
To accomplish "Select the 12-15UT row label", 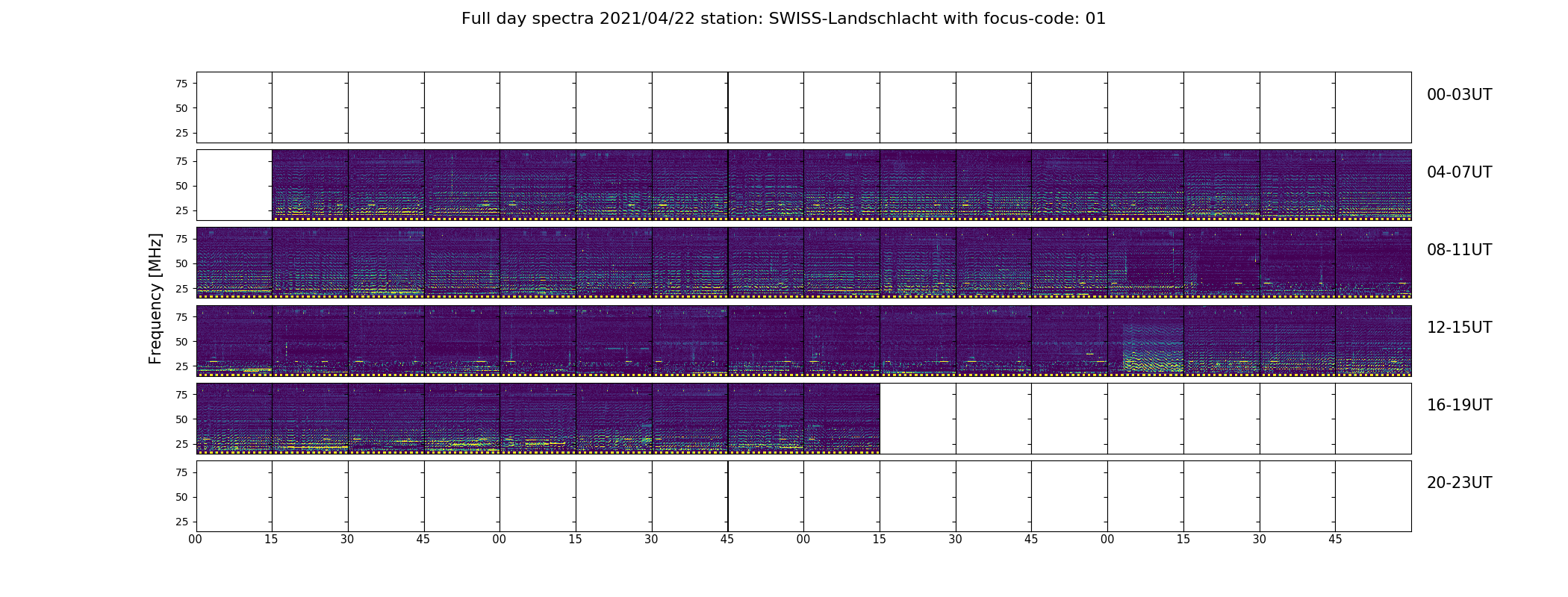I will coord(1459,328).
